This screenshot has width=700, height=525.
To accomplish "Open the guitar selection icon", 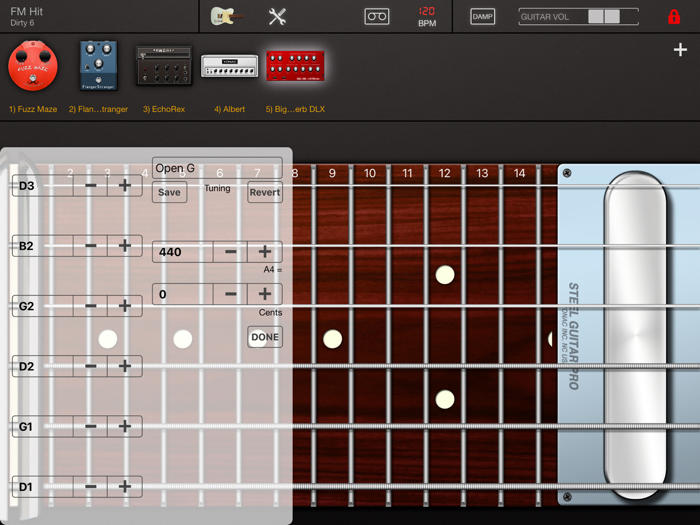I will coord(226,17).
